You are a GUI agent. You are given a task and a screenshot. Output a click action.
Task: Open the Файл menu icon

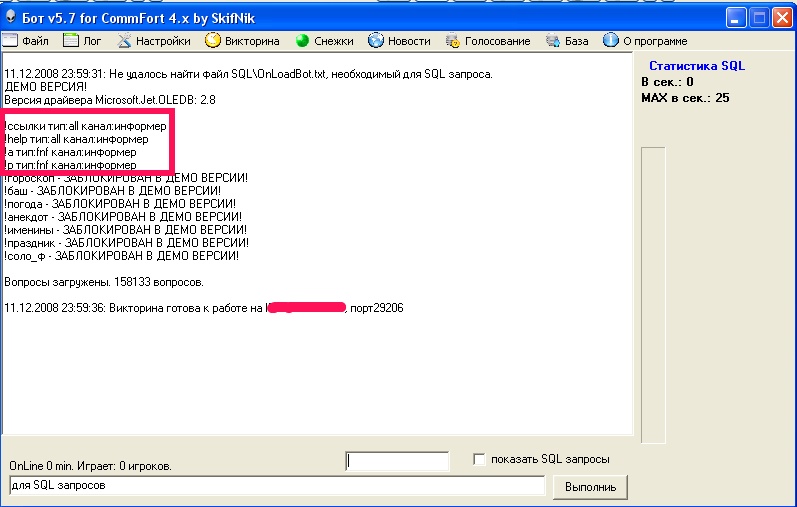9,41
